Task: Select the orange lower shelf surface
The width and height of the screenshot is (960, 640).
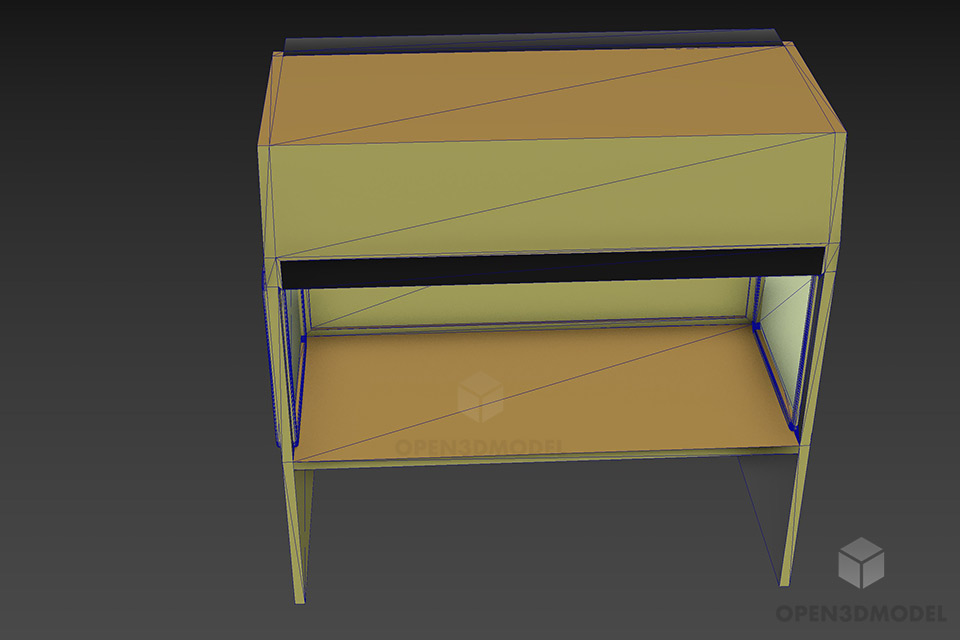Action: [x=540, y=390]
